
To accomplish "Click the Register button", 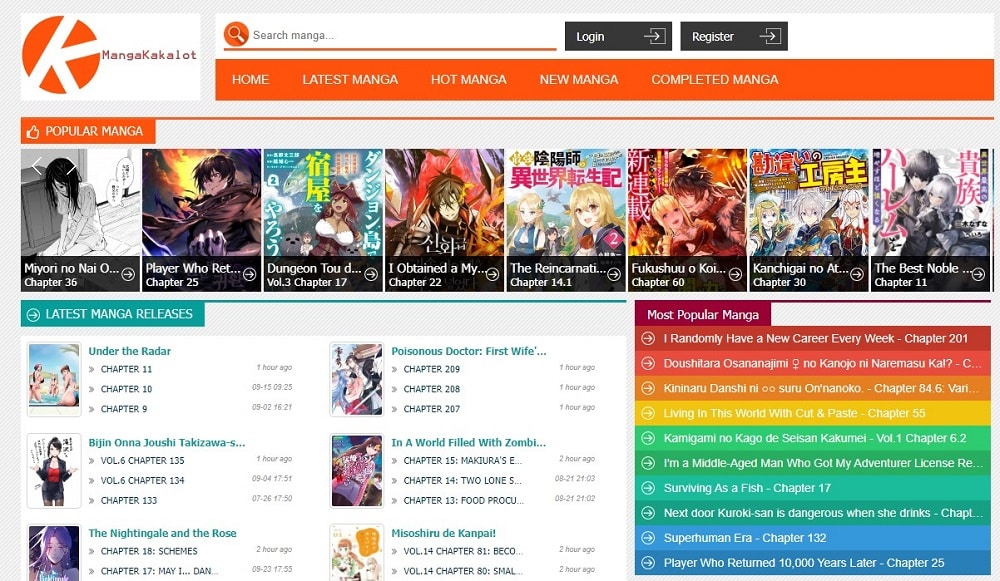I will pyautogui.click(x=734, y=36).
